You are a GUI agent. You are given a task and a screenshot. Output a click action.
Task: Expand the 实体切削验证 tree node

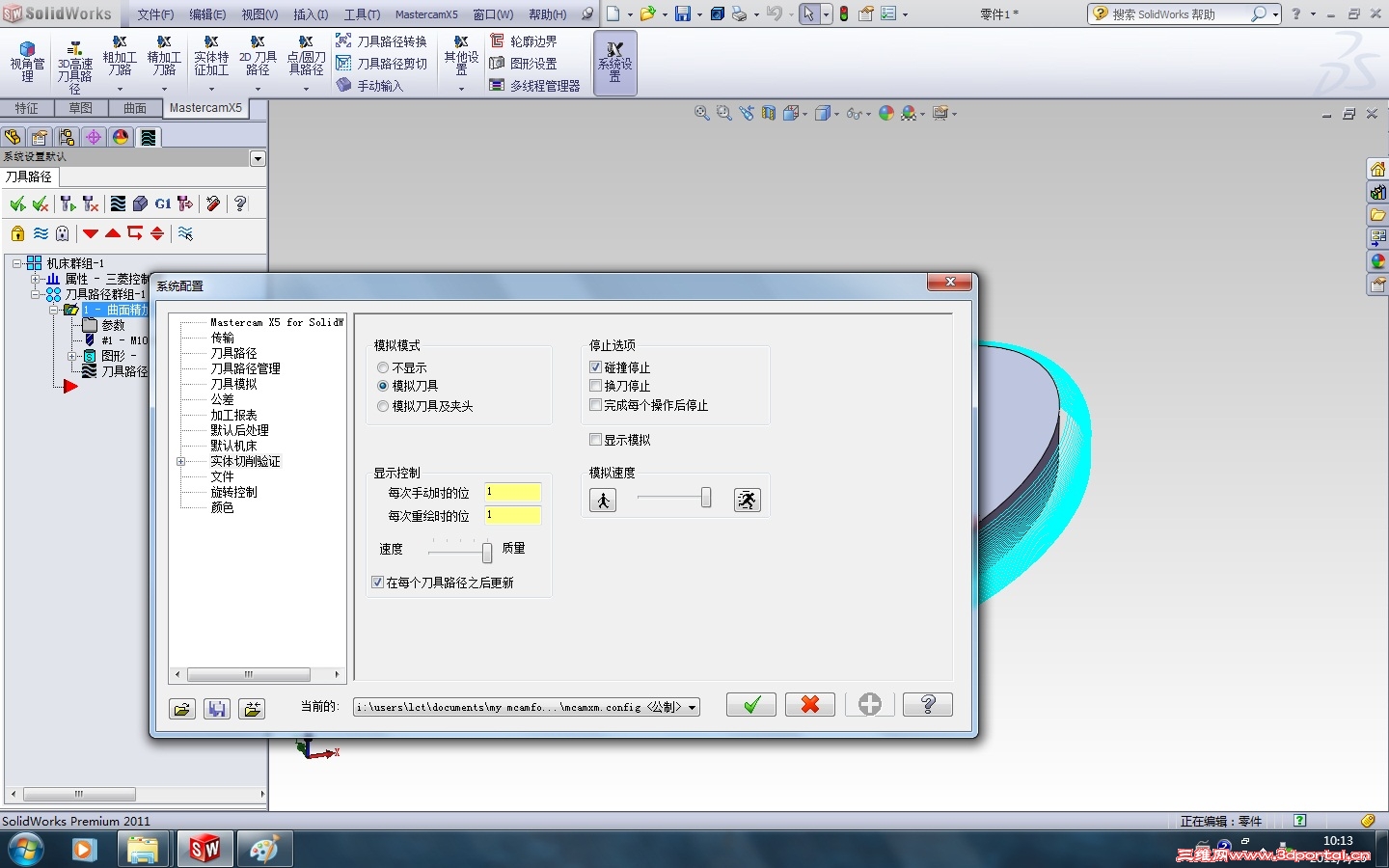[180, 462]
